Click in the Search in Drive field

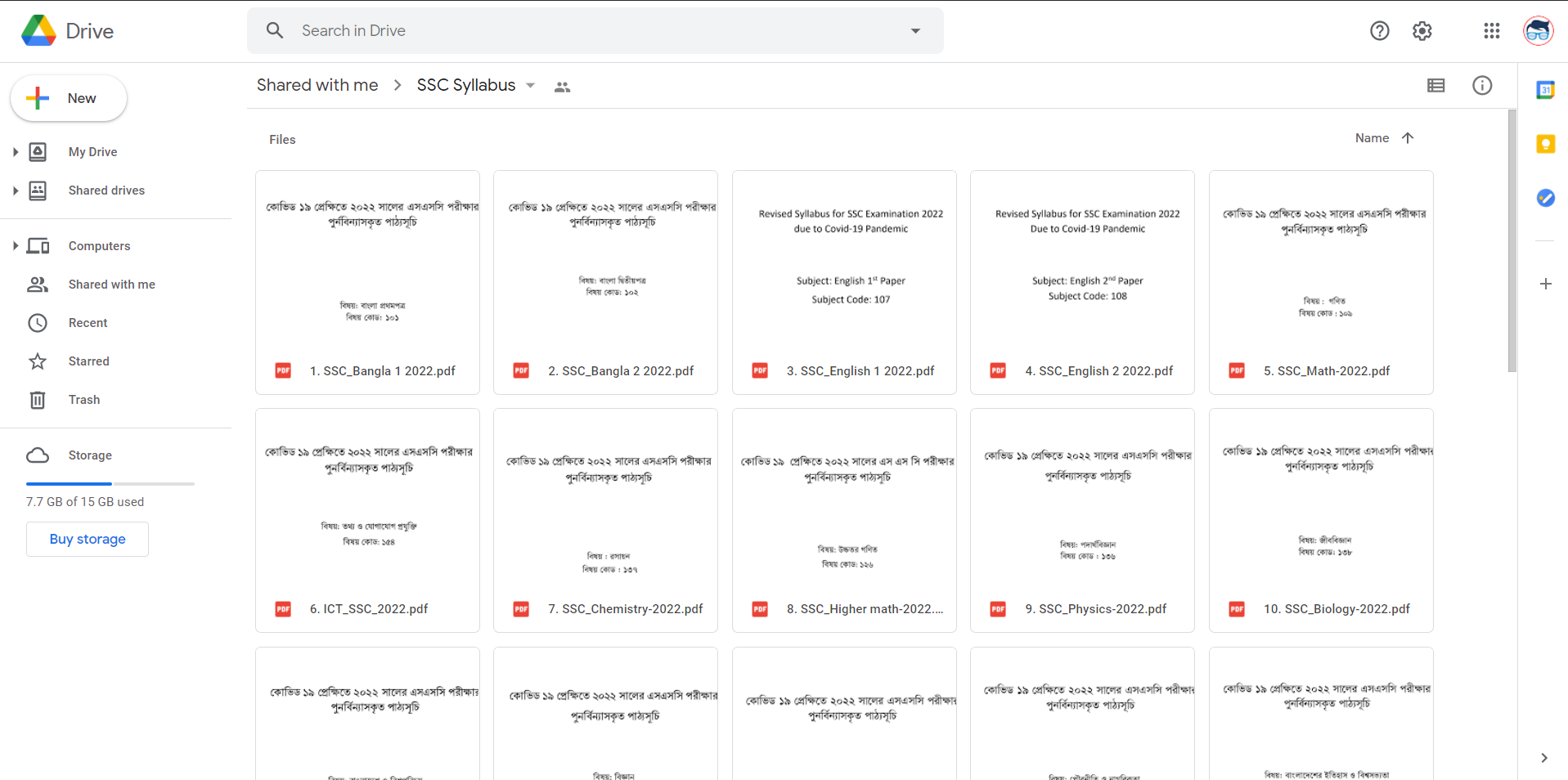(595, 31)
